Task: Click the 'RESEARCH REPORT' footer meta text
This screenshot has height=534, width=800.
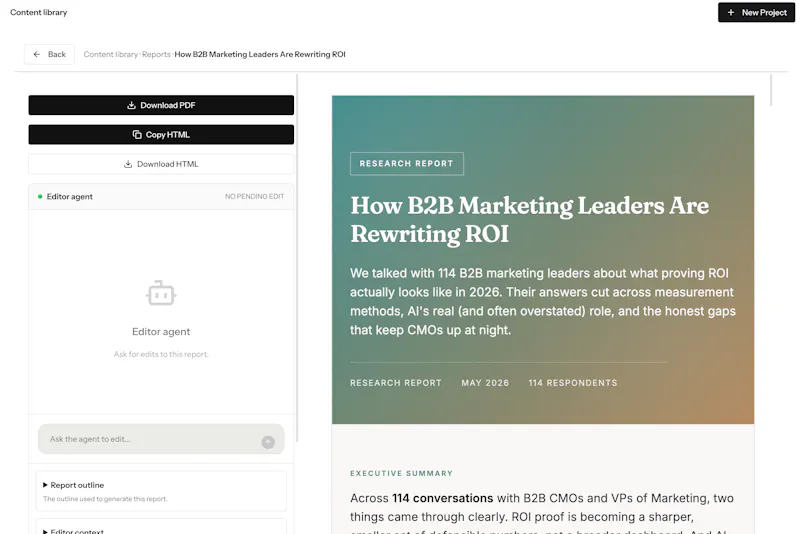Action: (396, 383)
